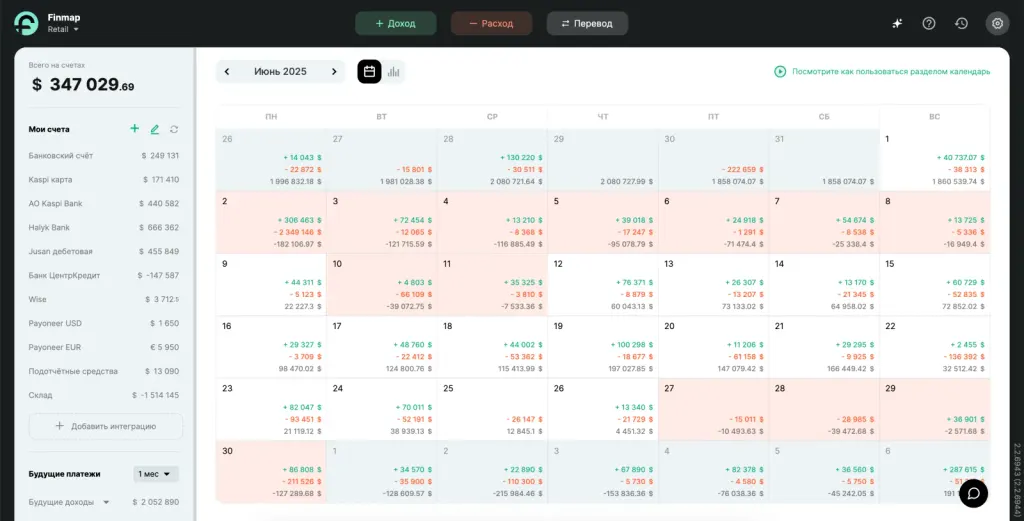Open the chat support bubble
The image size is (1024, 521).
(x=973, y=493)
